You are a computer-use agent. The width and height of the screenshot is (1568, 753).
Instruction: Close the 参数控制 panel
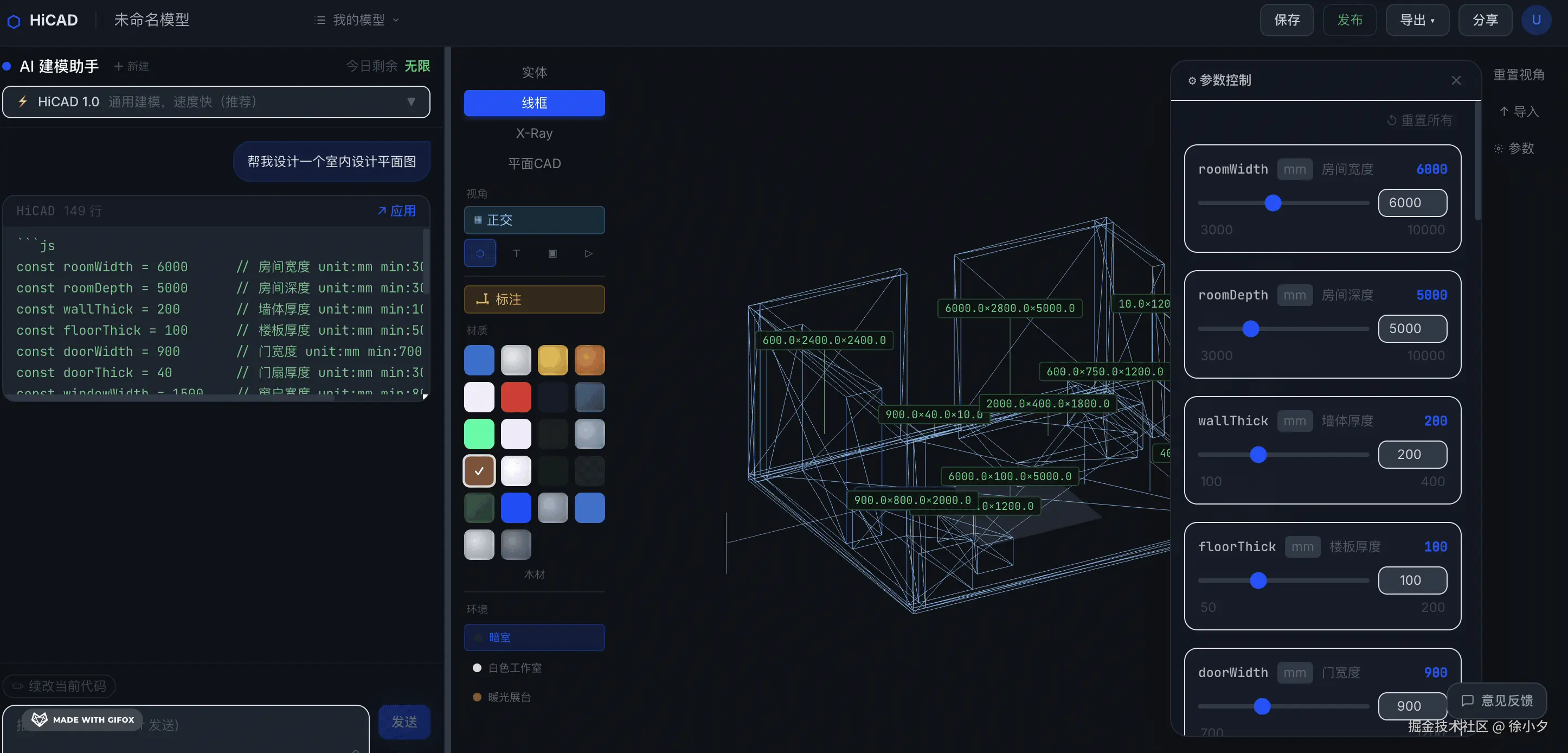click(x=1456, y=80)
